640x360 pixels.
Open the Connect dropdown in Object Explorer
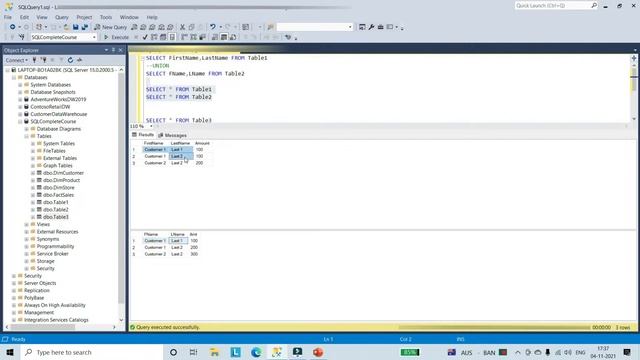tap(17, 60)
